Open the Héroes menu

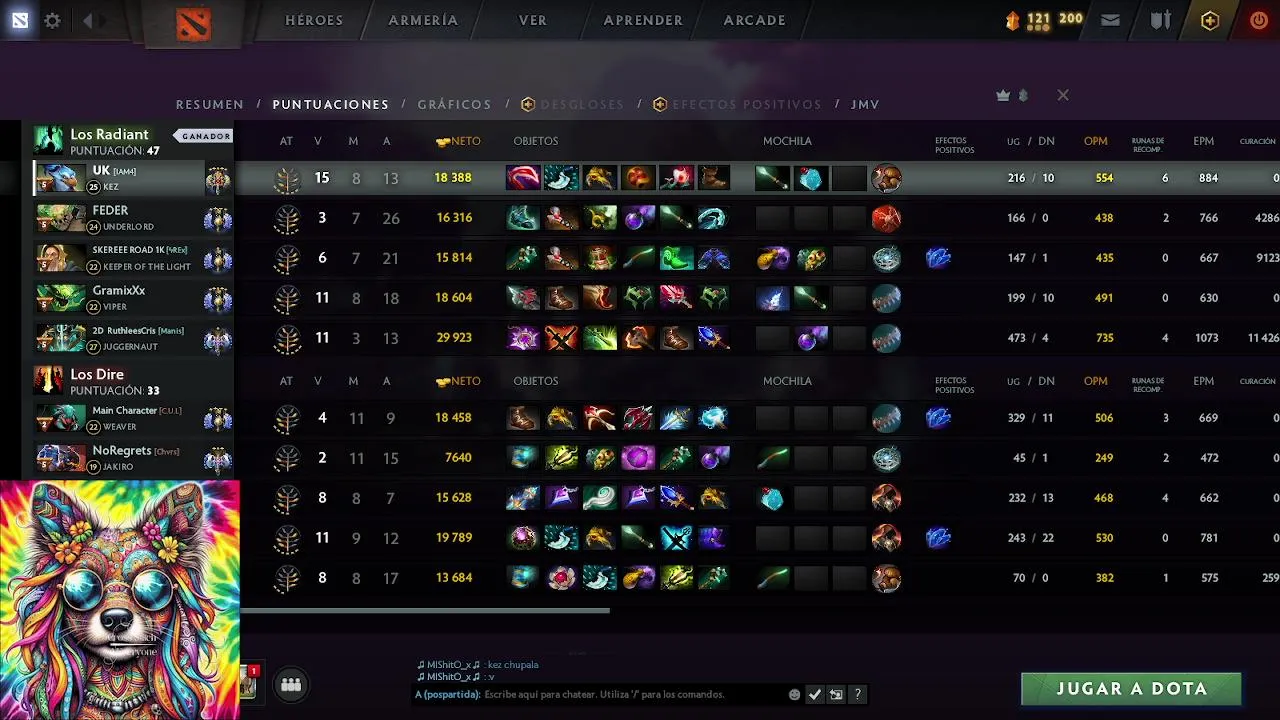(x=314, y=20)
